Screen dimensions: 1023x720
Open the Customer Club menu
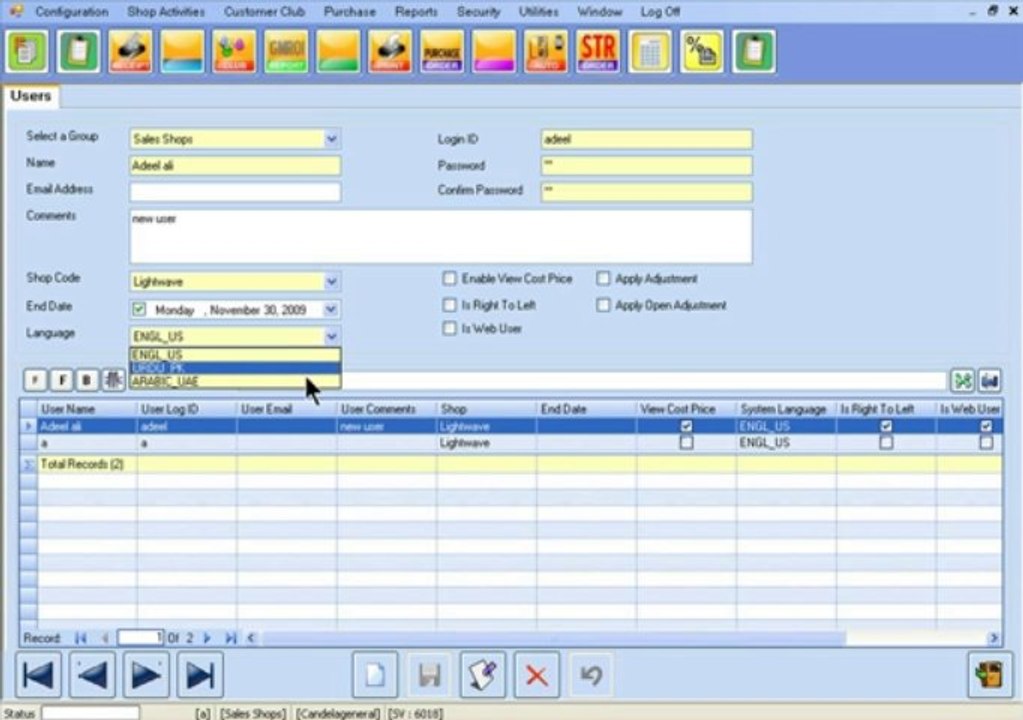pyautogui.click(x=264, y=12)
